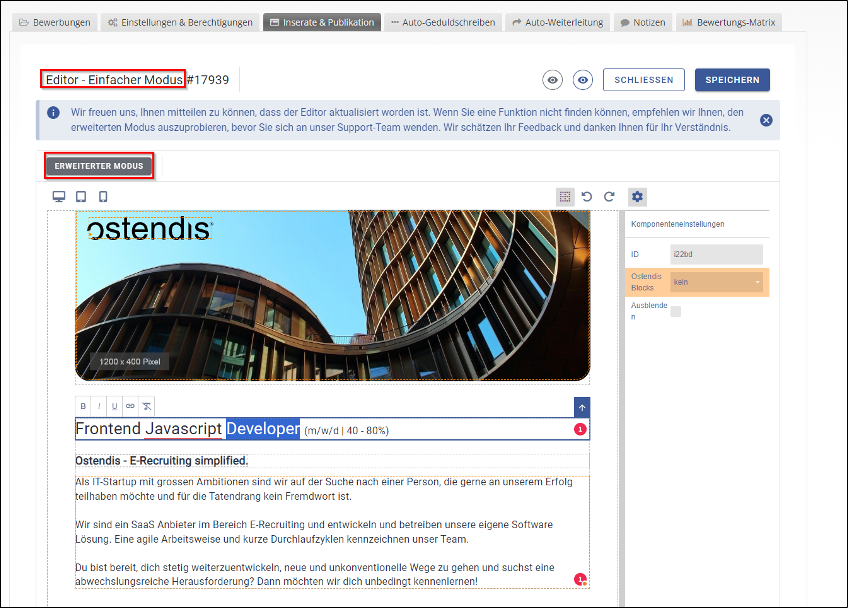
Task: Select the building header image
Action: click(333, 296)
